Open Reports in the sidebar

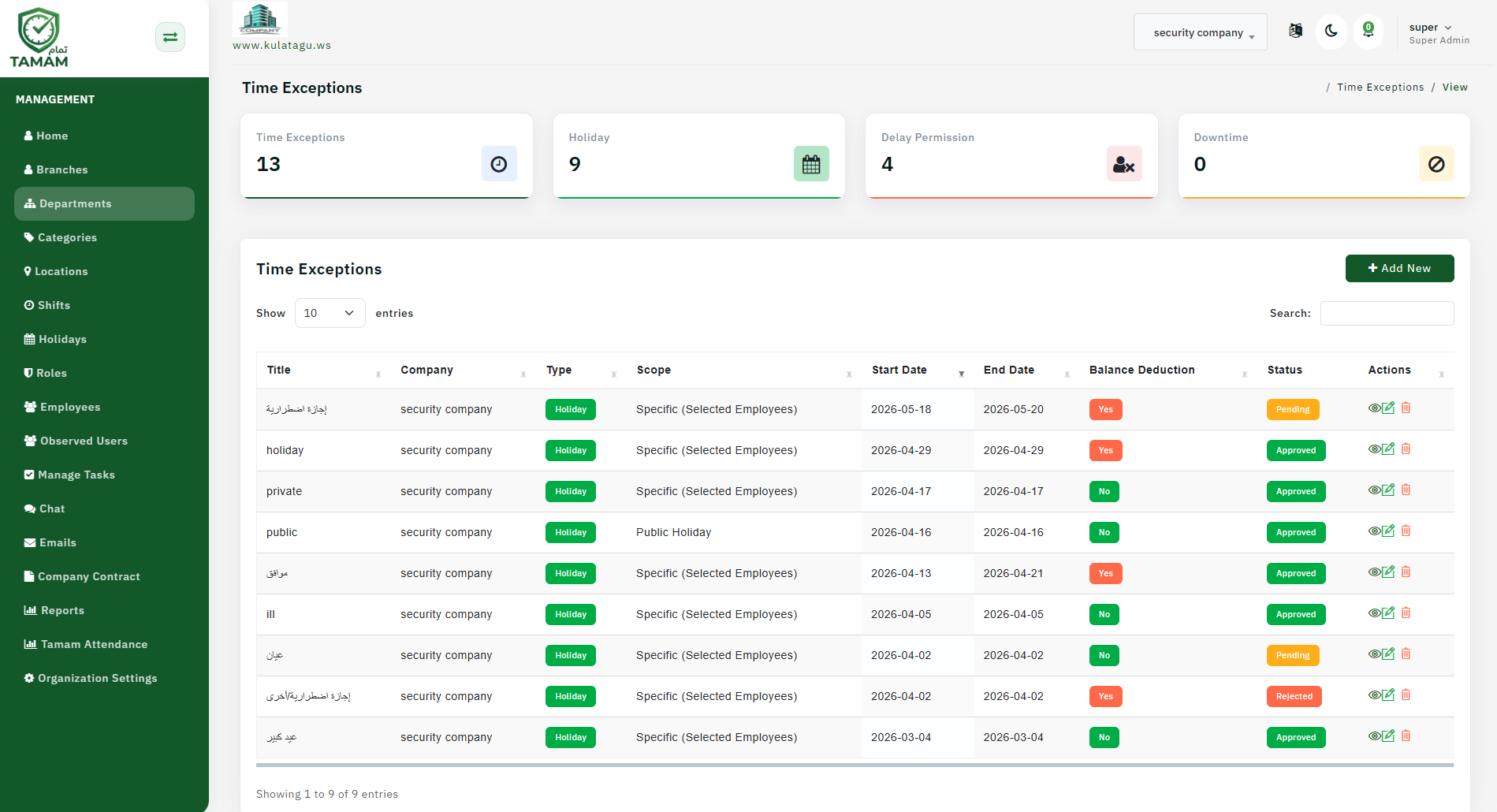click(x=104, y=610)
